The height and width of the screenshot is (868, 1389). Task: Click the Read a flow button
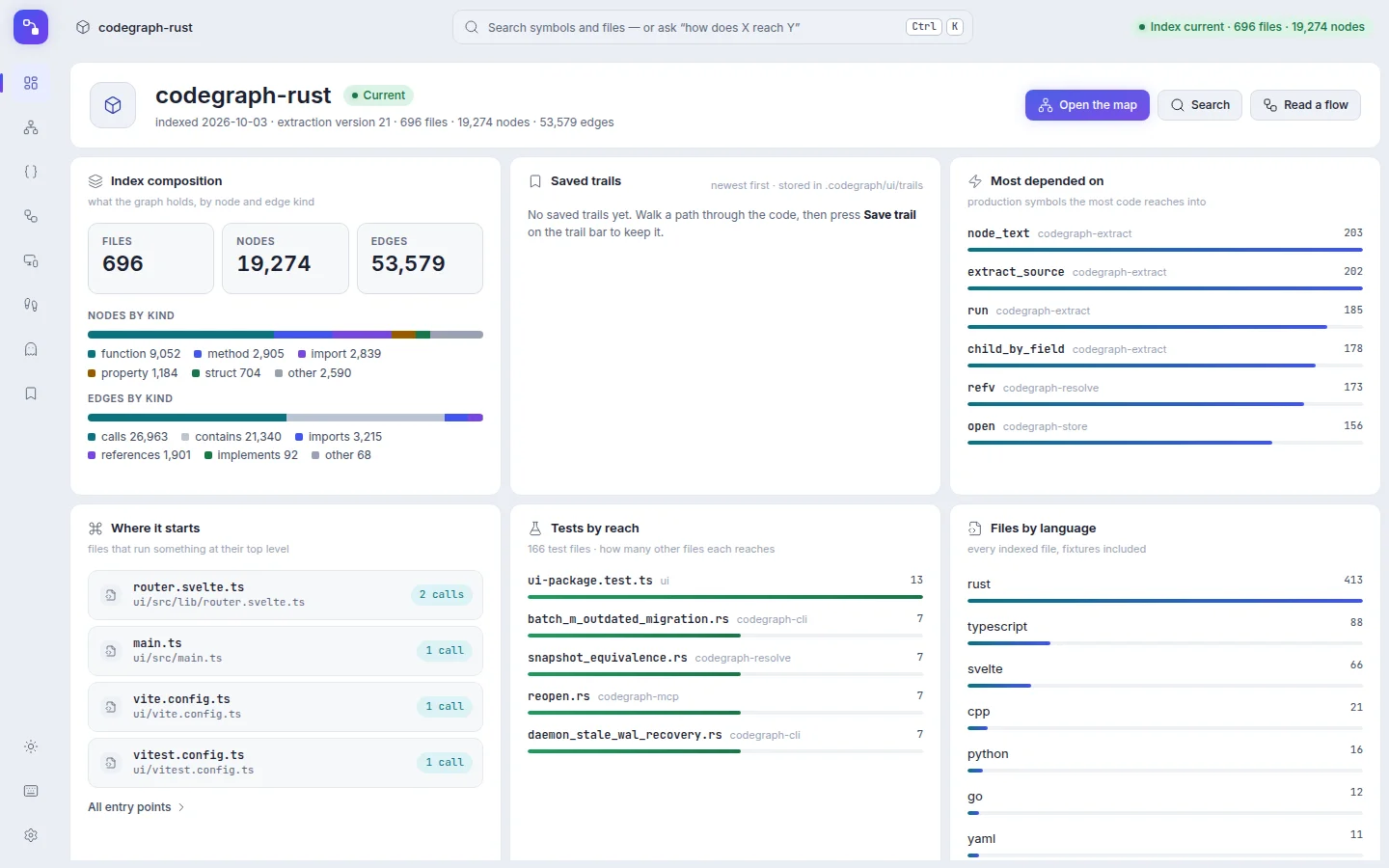(1305, 105)
